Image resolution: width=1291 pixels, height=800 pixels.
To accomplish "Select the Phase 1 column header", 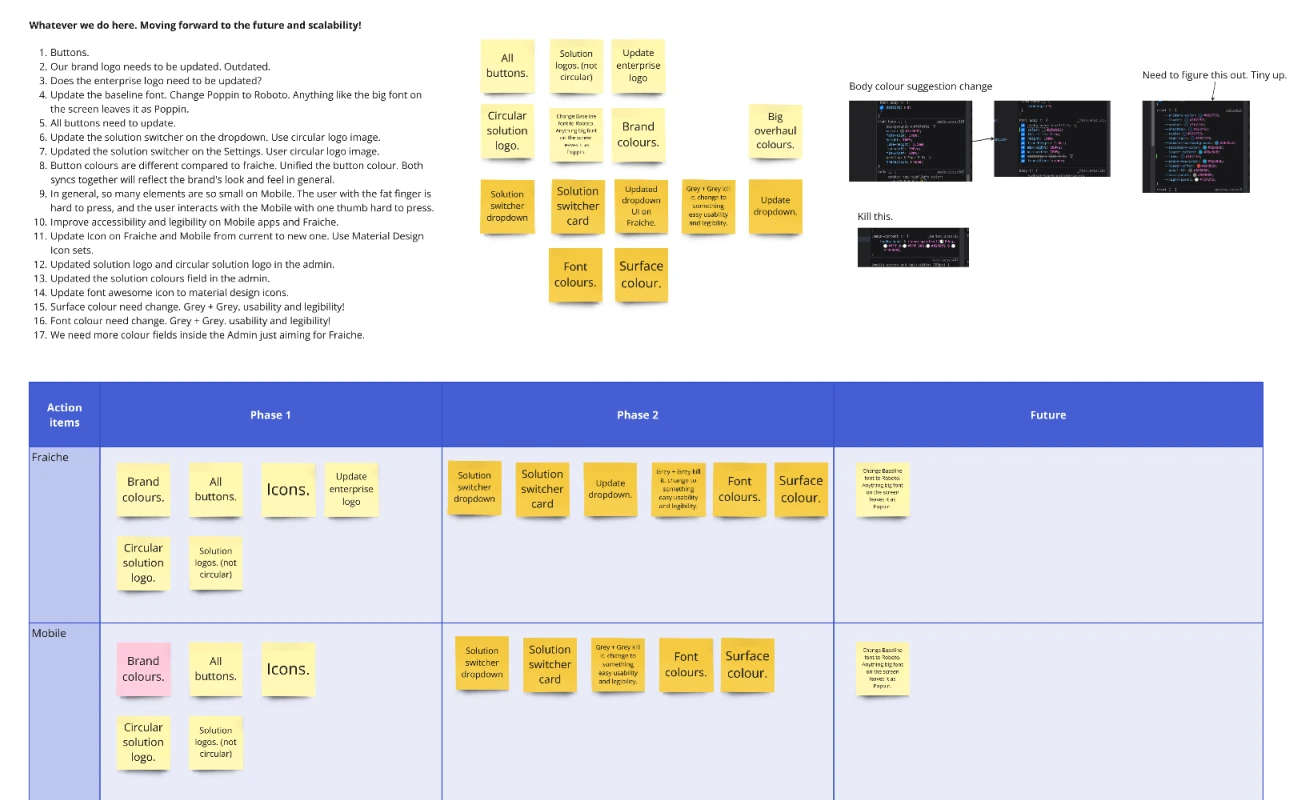I will [x=271, y=415].
